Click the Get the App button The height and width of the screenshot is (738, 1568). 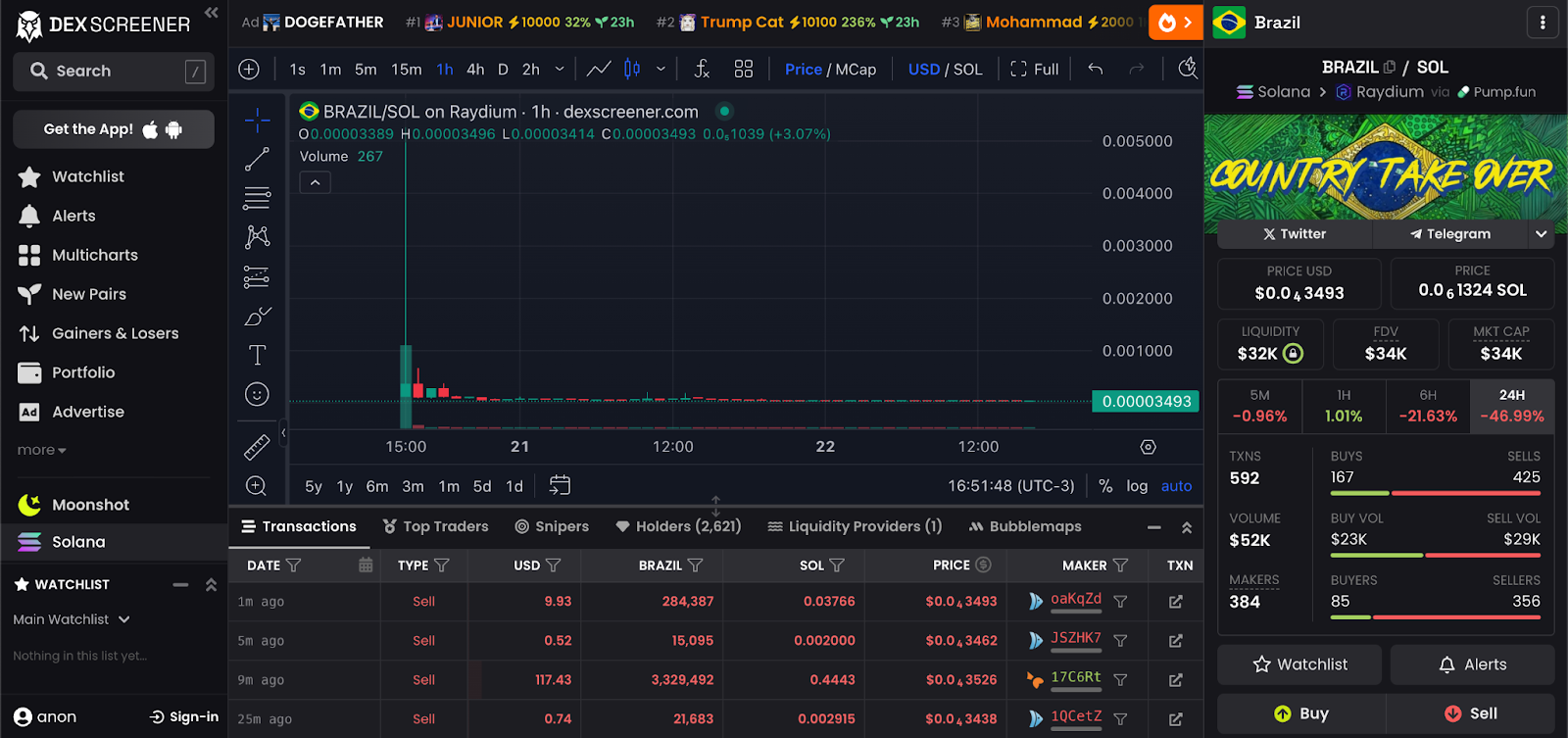114,129
